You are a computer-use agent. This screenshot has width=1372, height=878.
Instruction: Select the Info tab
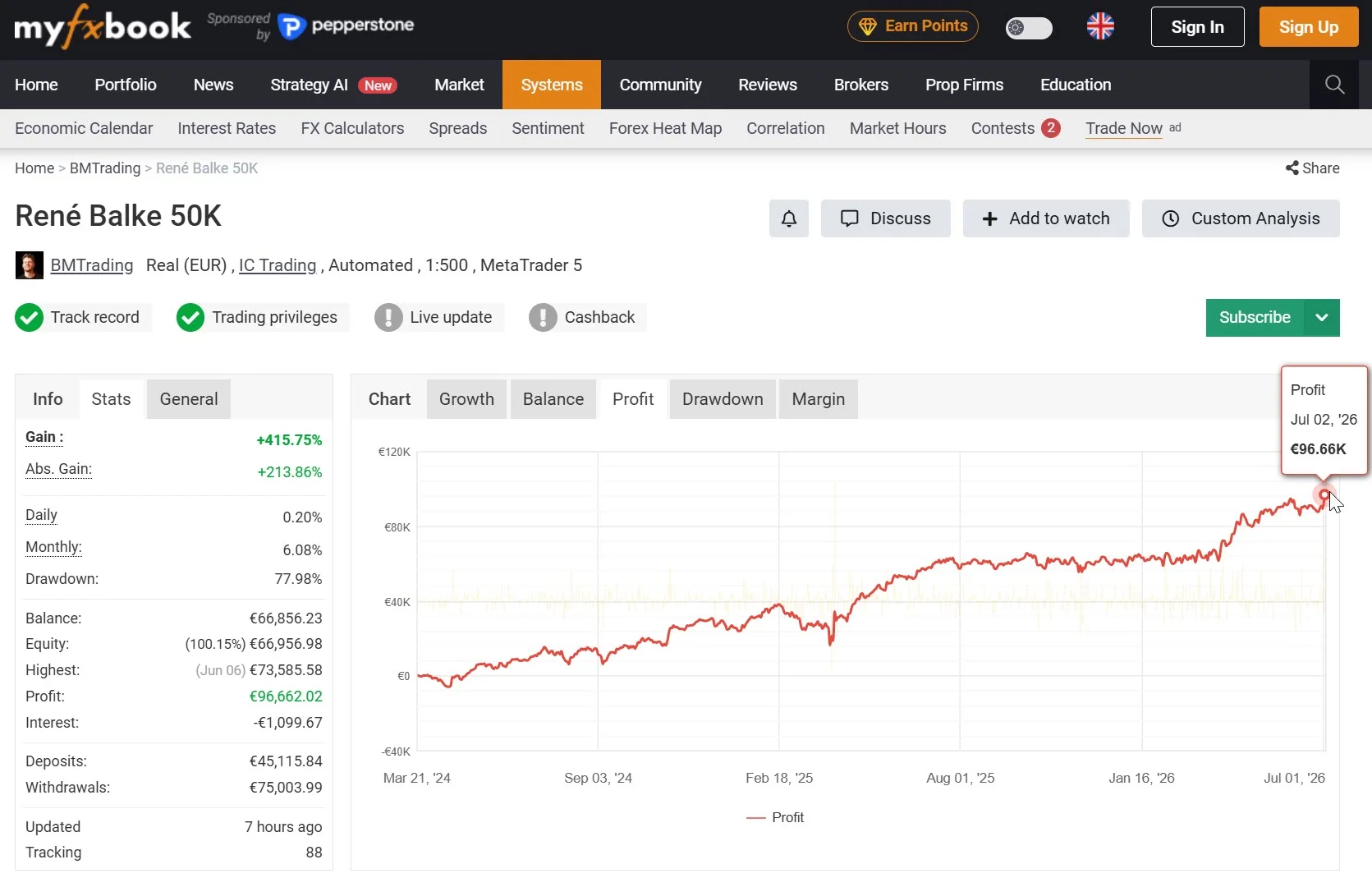click(48, 399)
